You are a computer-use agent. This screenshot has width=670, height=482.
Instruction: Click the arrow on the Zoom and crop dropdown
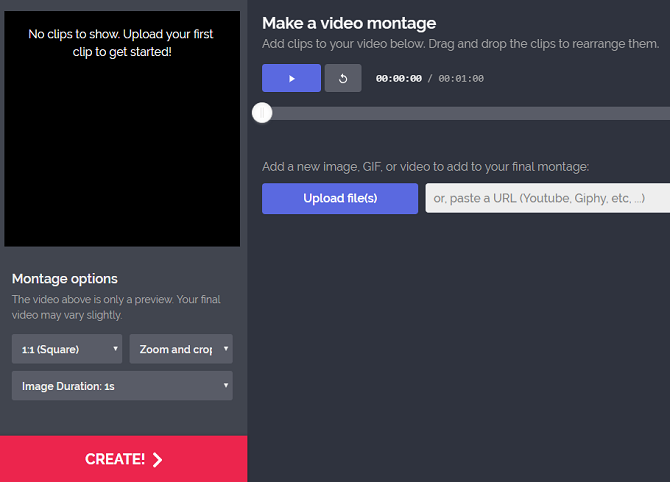[226, 349]
